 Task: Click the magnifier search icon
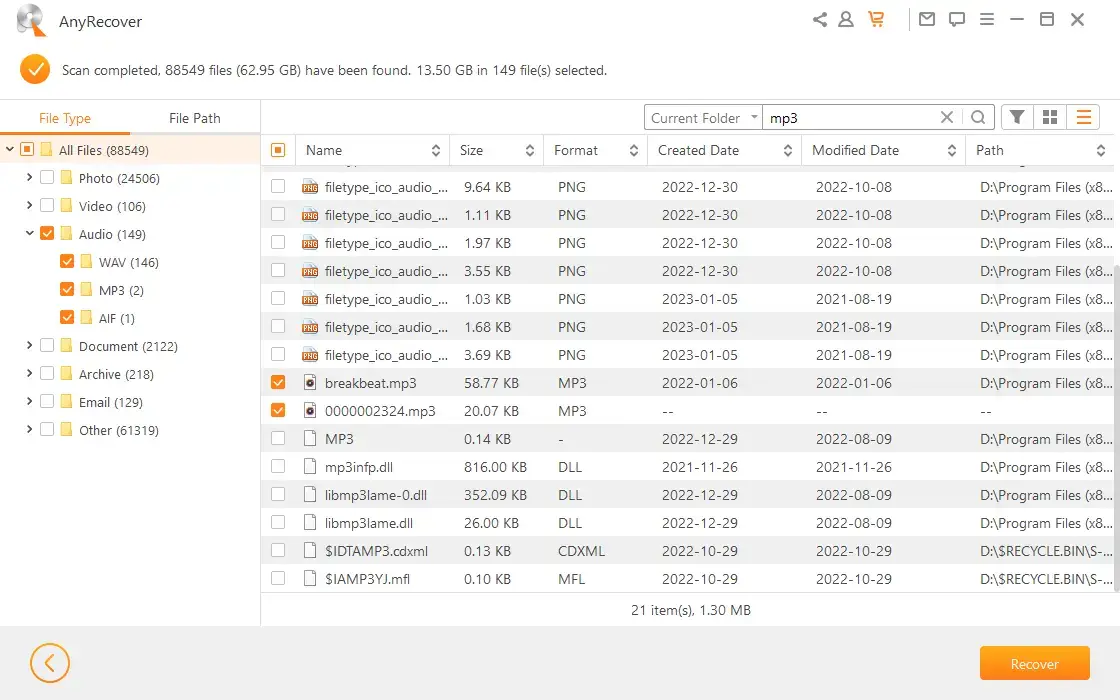978,117
